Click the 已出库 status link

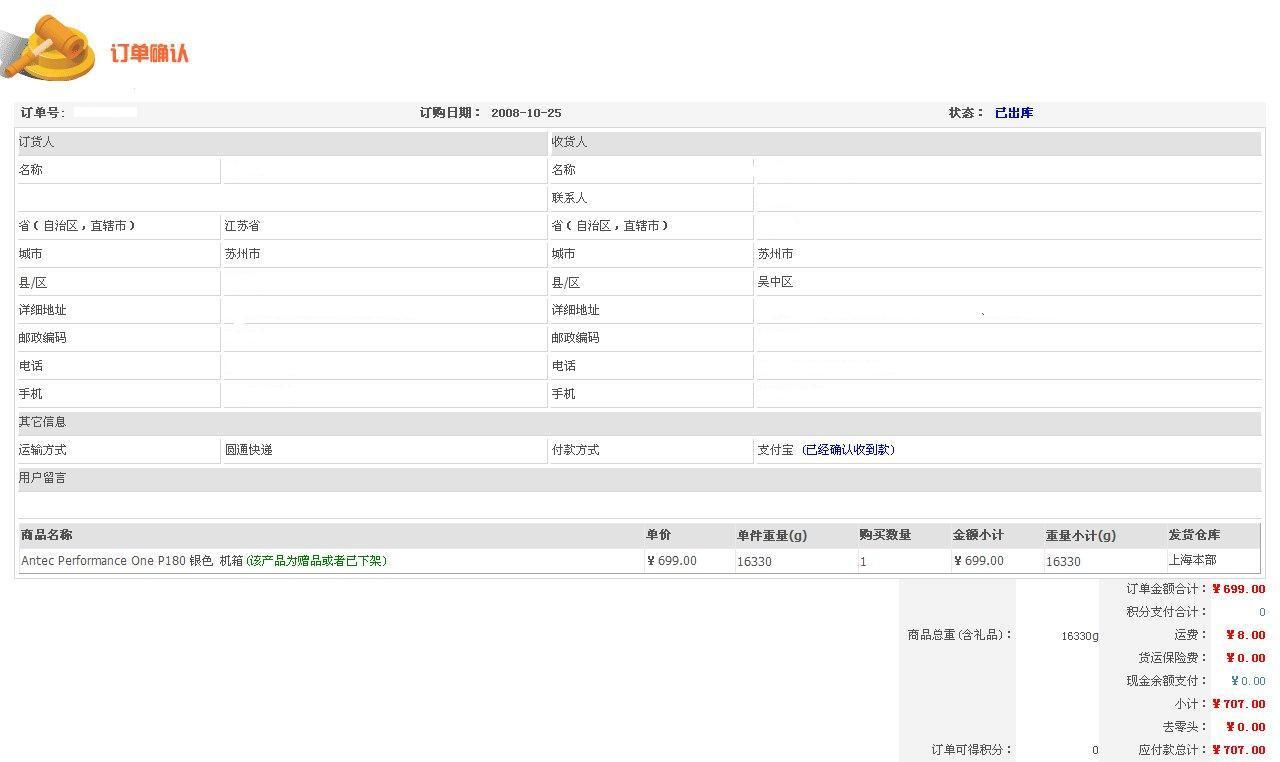click(1013, 113)
